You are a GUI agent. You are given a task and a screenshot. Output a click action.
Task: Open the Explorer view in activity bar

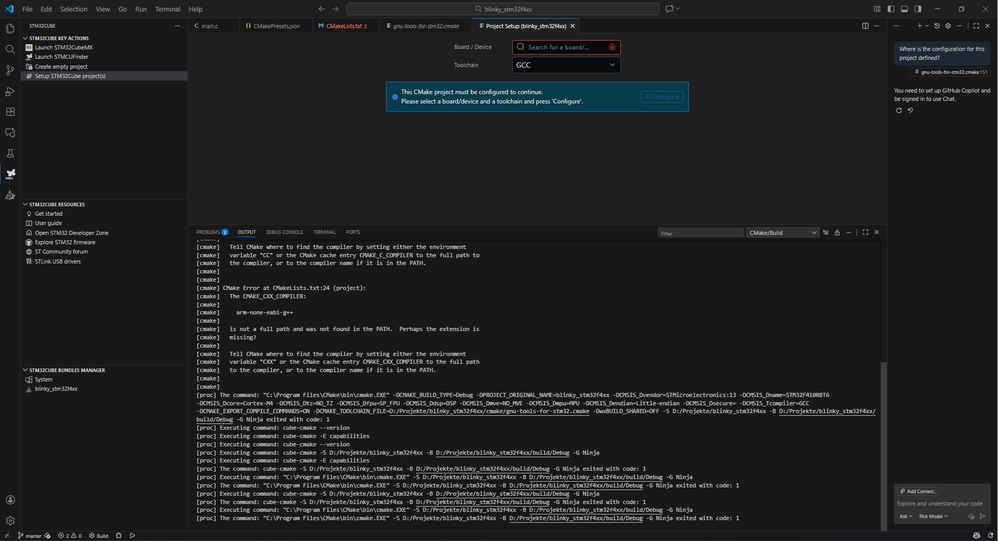[10, 29]
